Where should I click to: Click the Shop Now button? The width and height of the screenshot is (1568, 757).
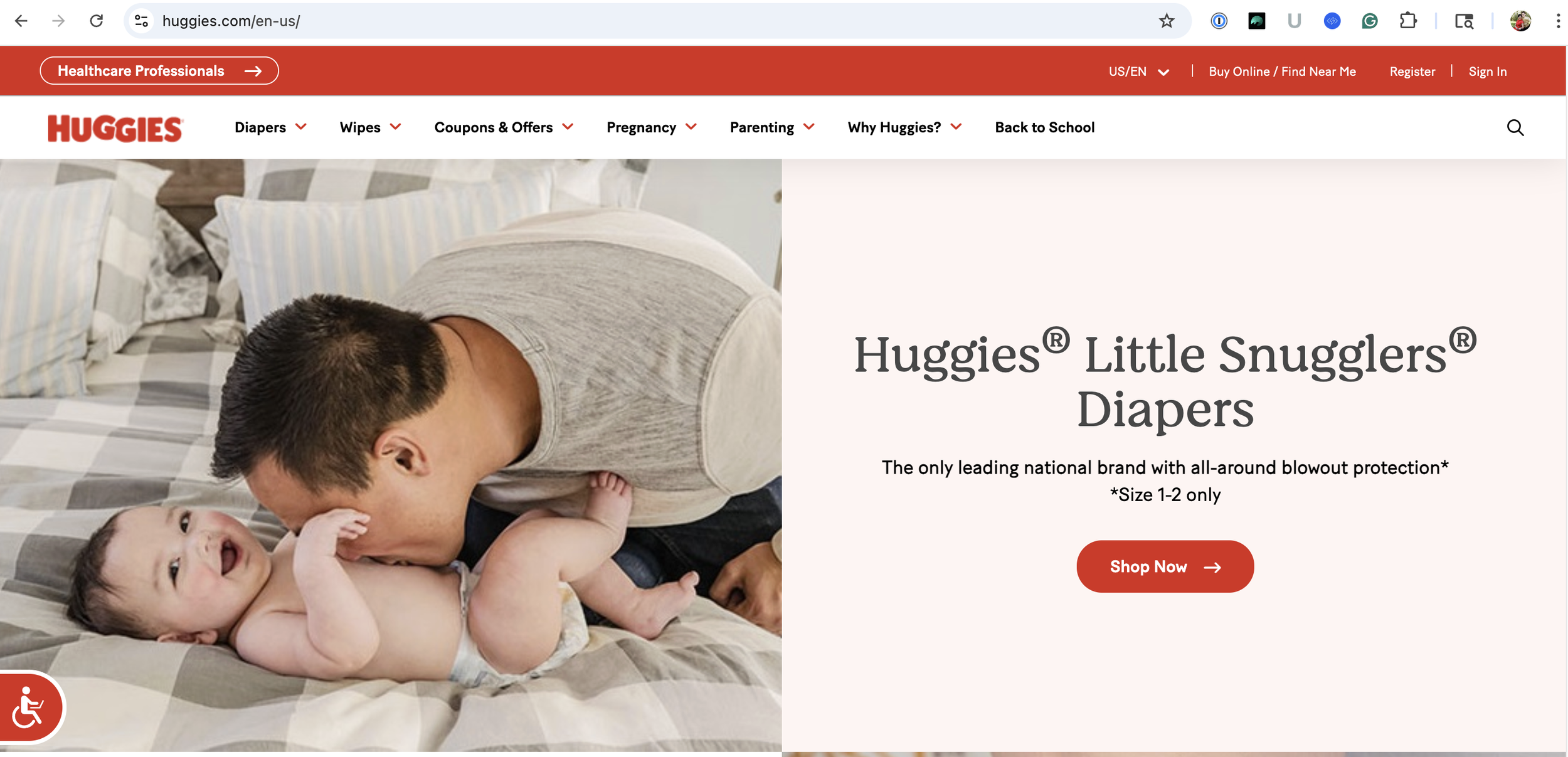1165,567
